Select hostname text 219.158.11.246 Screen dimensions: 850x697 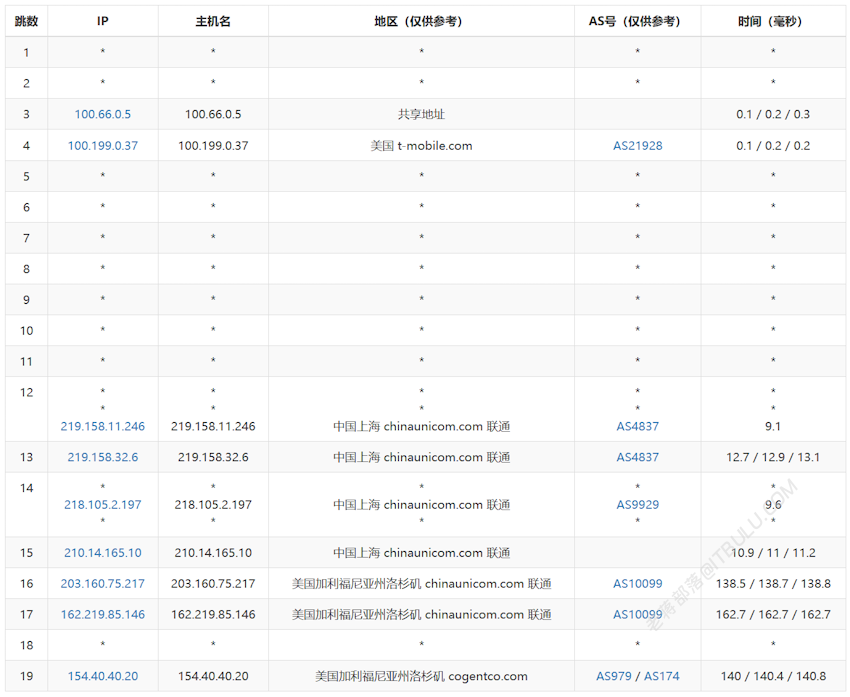click(x=213, y=427)
